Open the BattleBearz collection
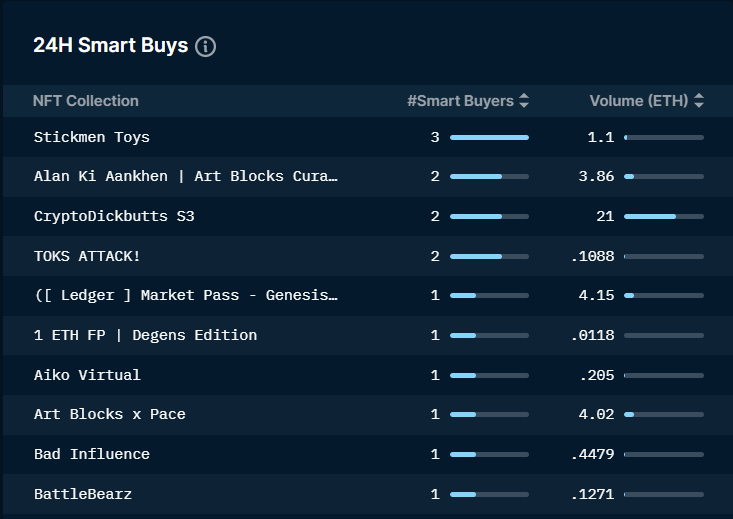The width and height of the screenshot is (733, 519). coord(83,494)
